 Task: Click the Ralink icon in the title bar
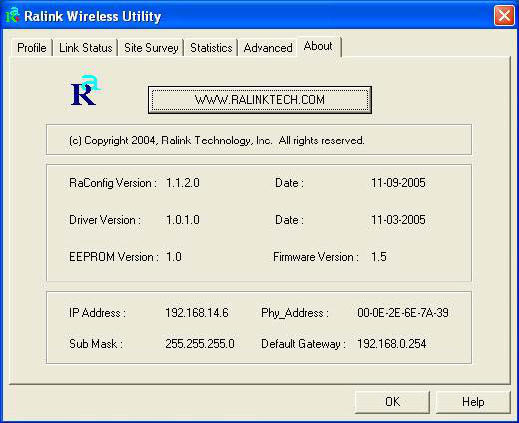[x=12, y=16]
